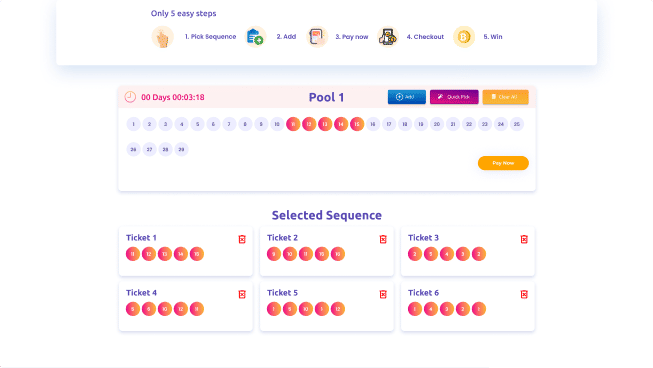Click the Clear All button
653x368 pixels.
506,97
